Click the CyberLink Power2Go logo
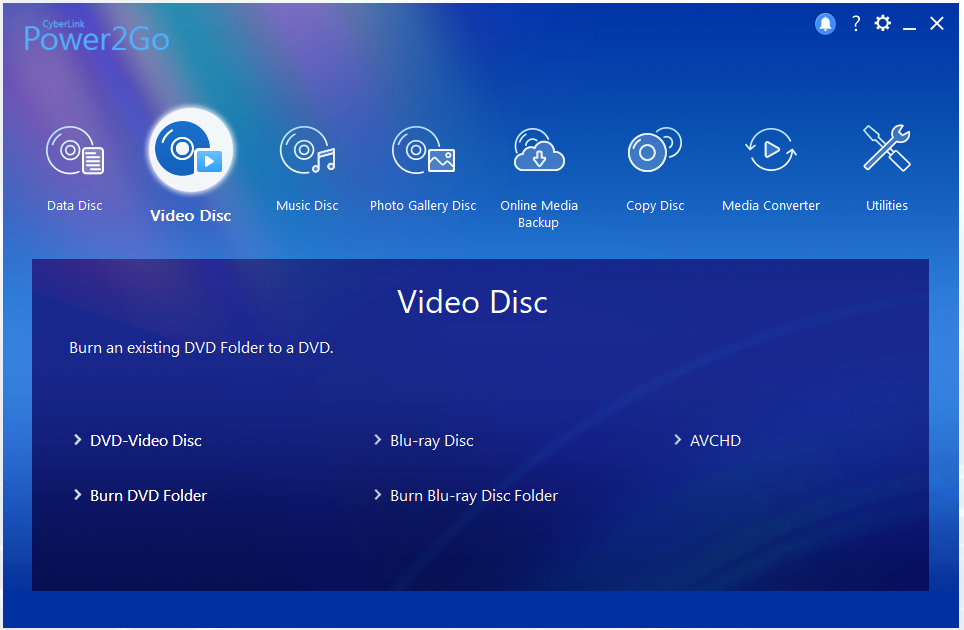The height and width of the screenshot is (630, 964). click(x=97, y=36)
